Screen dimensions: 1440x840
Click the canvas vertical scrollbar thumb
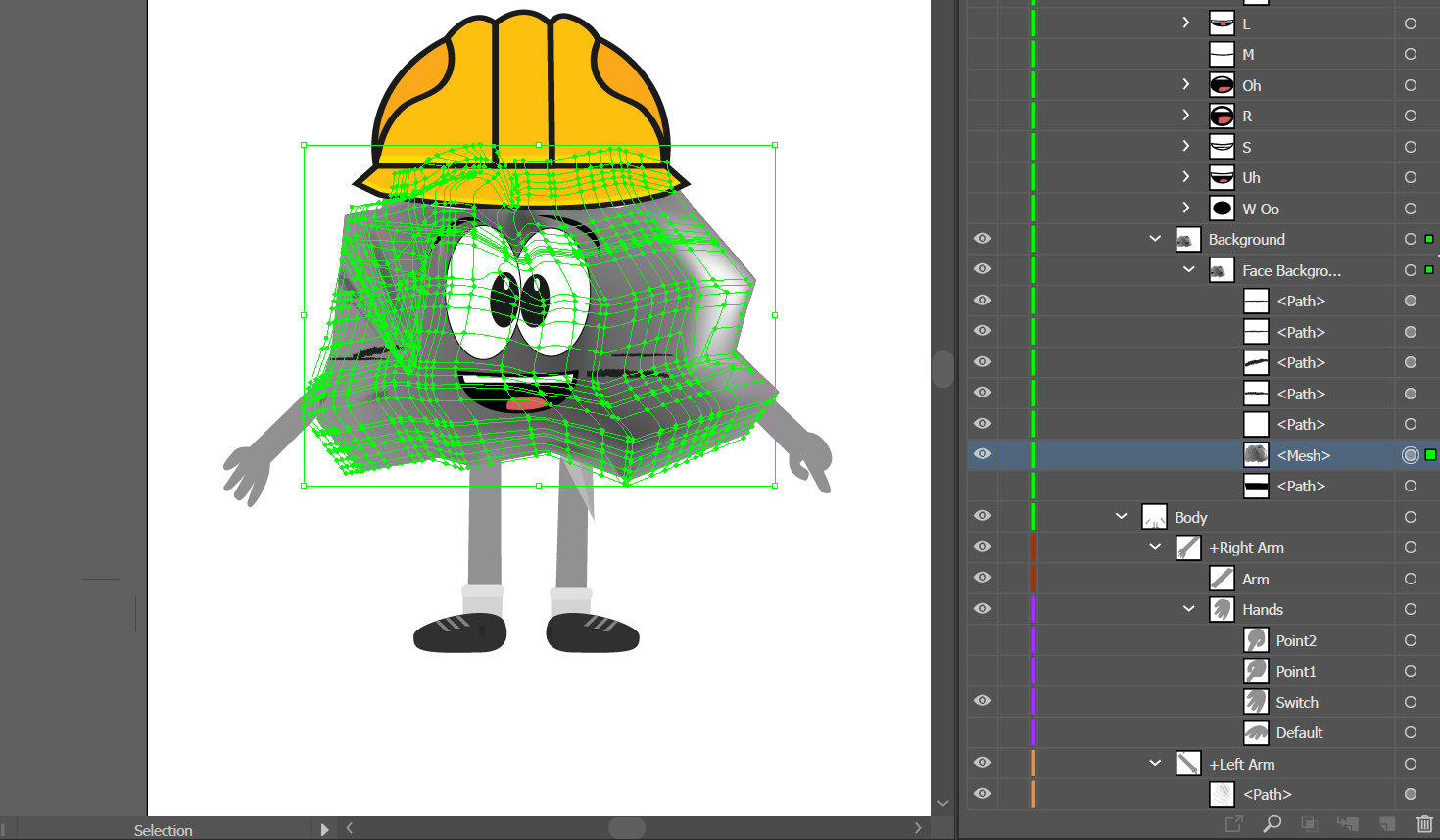point(943,369)
